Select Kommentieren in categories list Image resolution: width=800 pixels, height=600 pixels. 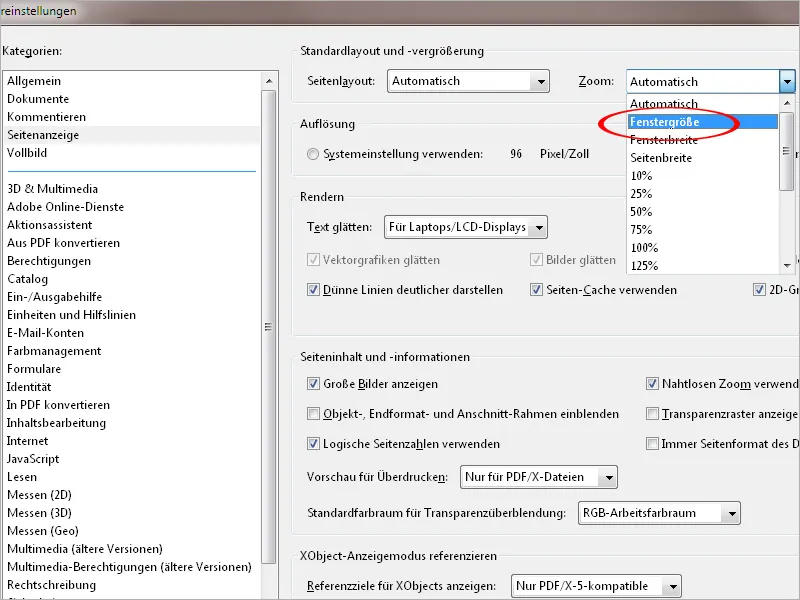pyautogui.click(x=46, y=117)
